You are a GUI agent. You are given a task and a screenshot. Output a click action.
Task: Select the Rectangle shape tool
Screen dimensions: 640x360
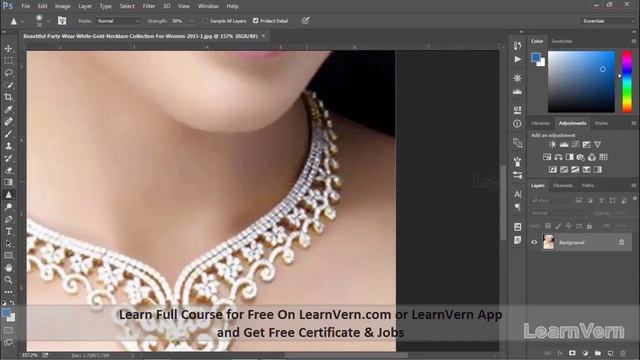coord(8,256)
